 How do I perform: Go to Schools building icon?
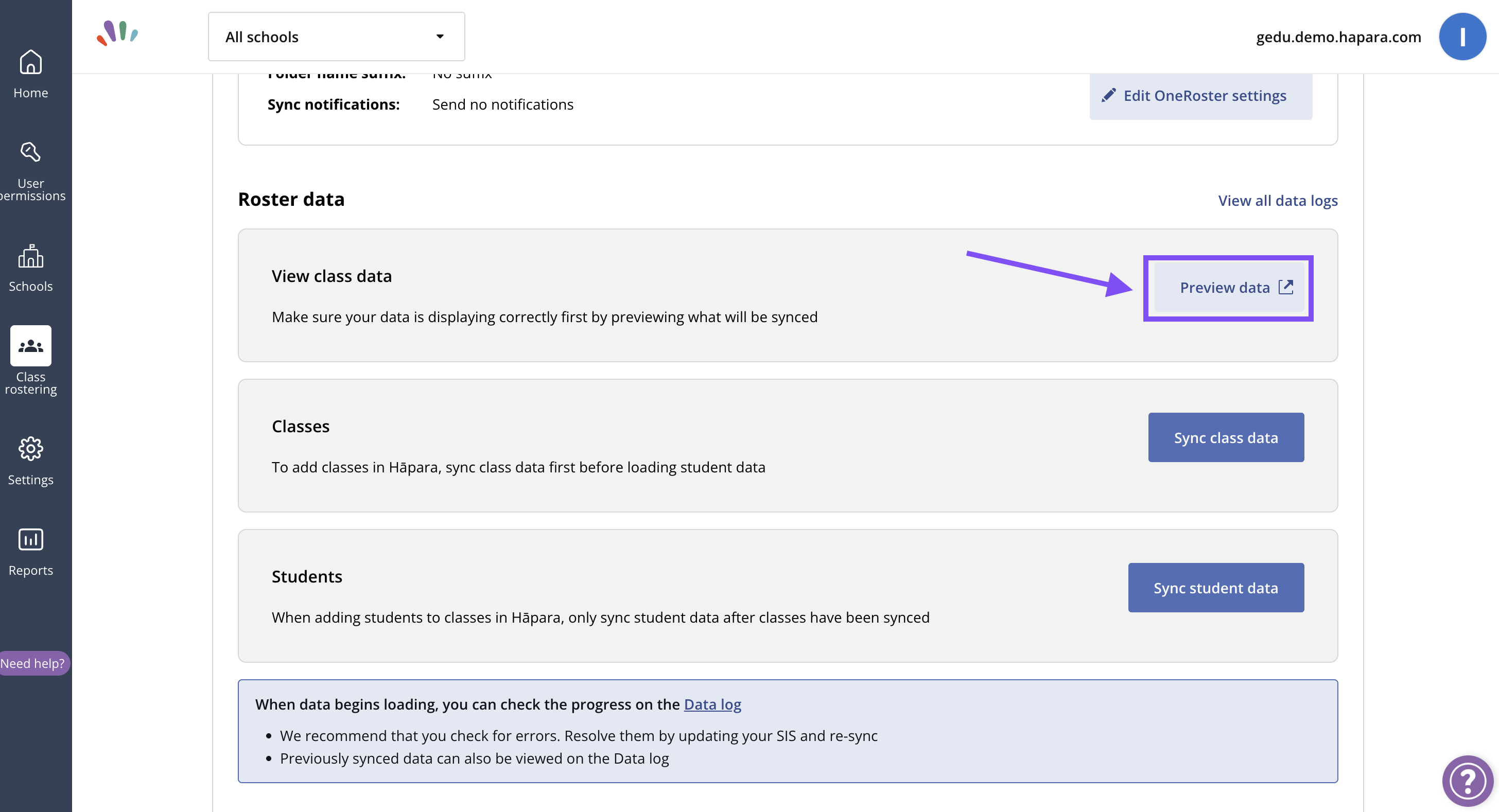30,256
